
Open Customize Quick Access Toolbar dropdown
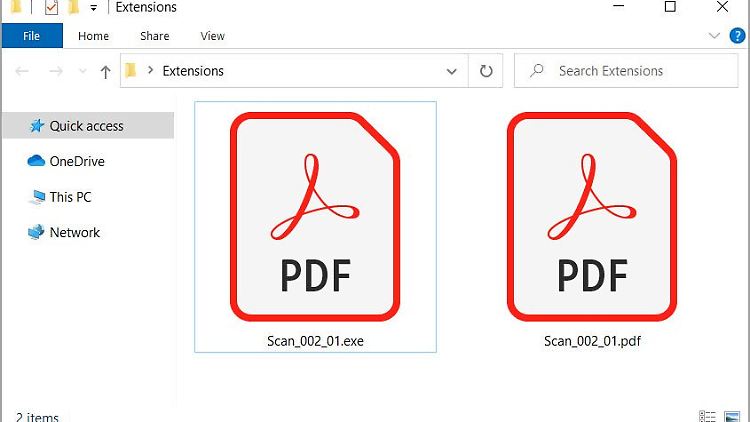point(93,8)
